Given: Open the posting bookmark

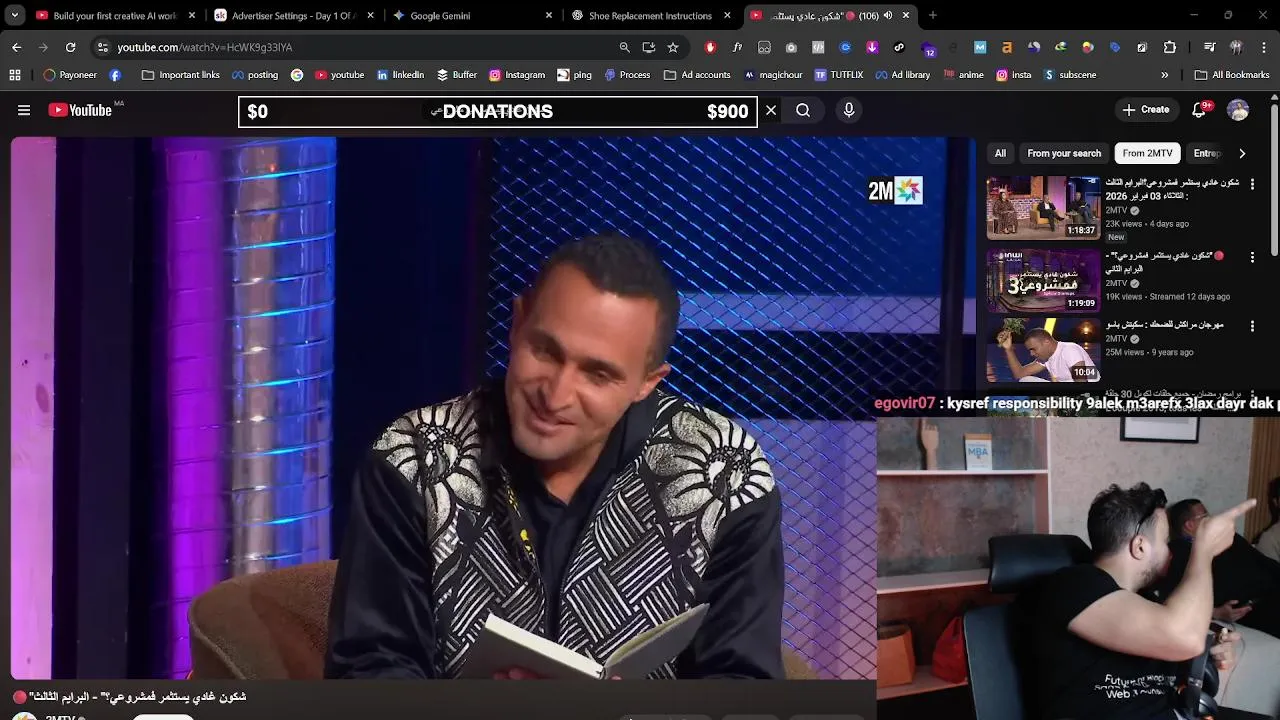Looking at the screenshot, I should (x=255, y=75).
